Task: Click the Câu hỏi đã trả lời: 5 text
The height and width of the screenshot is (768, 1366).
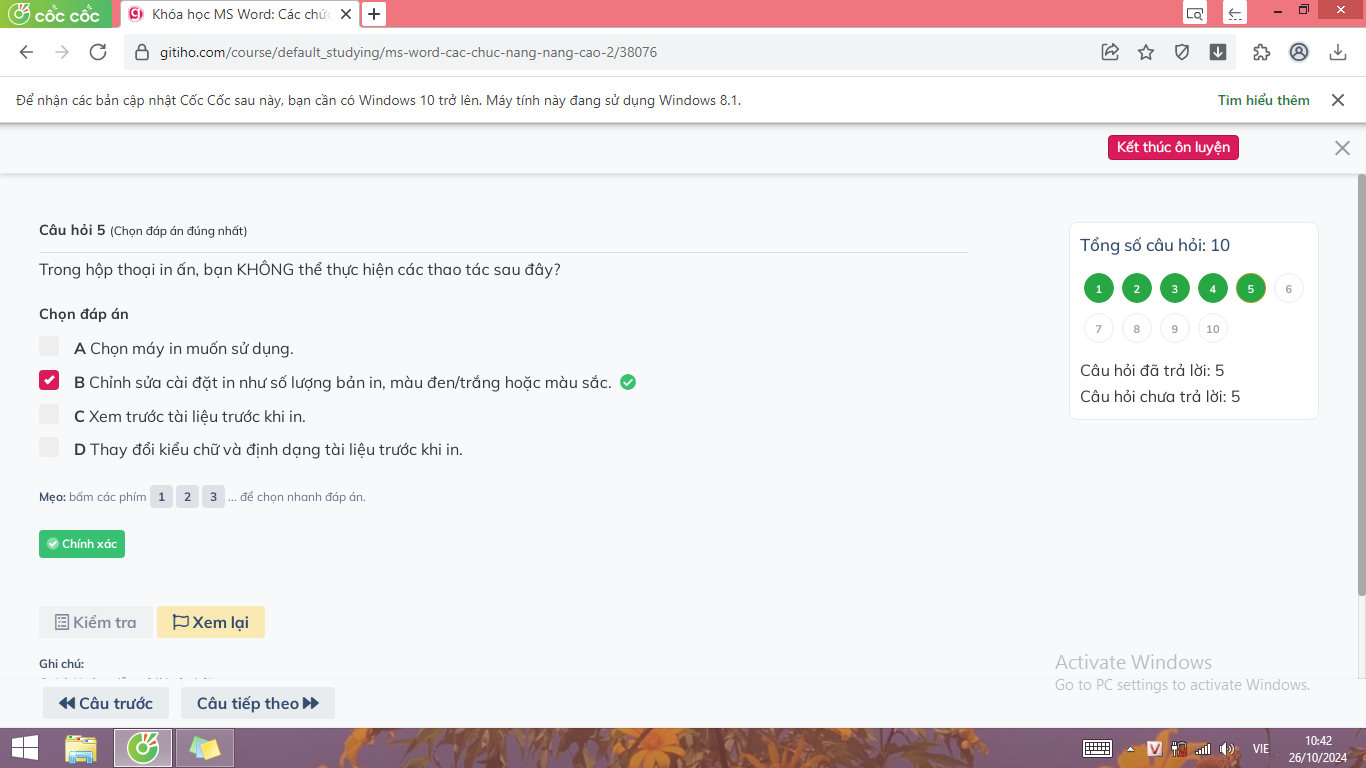Action: (1152, 371)
